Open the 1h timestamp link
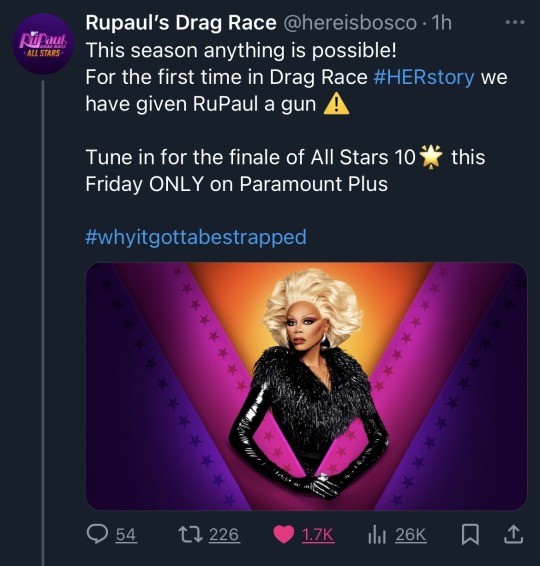540x566 pixels. point(442,23)
